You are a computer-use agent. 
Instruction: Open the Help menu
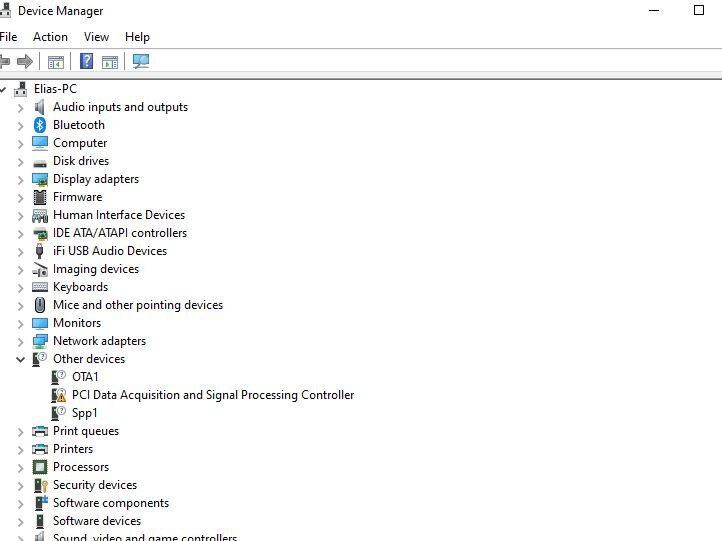[137, 37]
